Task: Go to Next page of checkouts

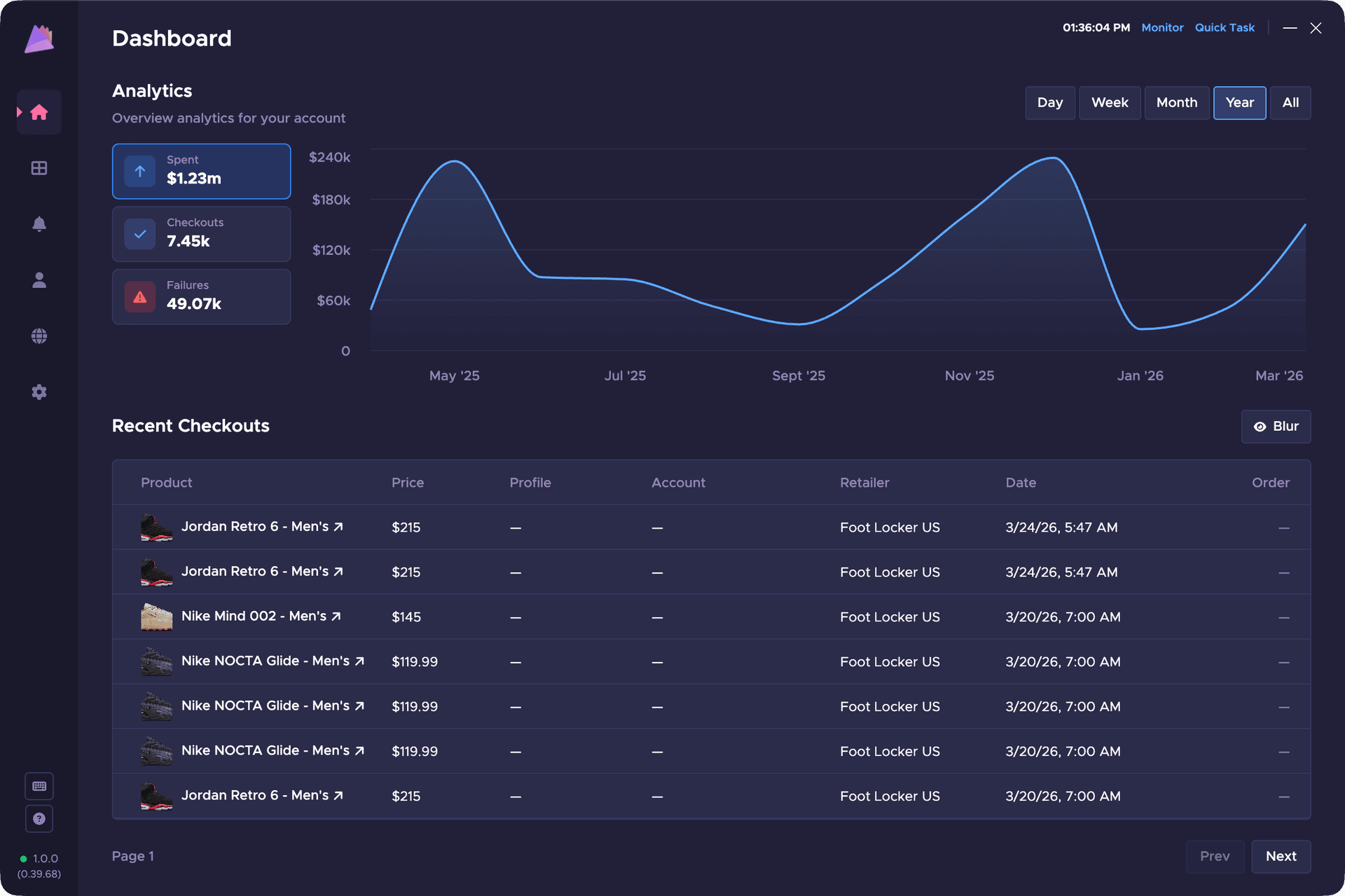Action: (x=1281, y=856)
